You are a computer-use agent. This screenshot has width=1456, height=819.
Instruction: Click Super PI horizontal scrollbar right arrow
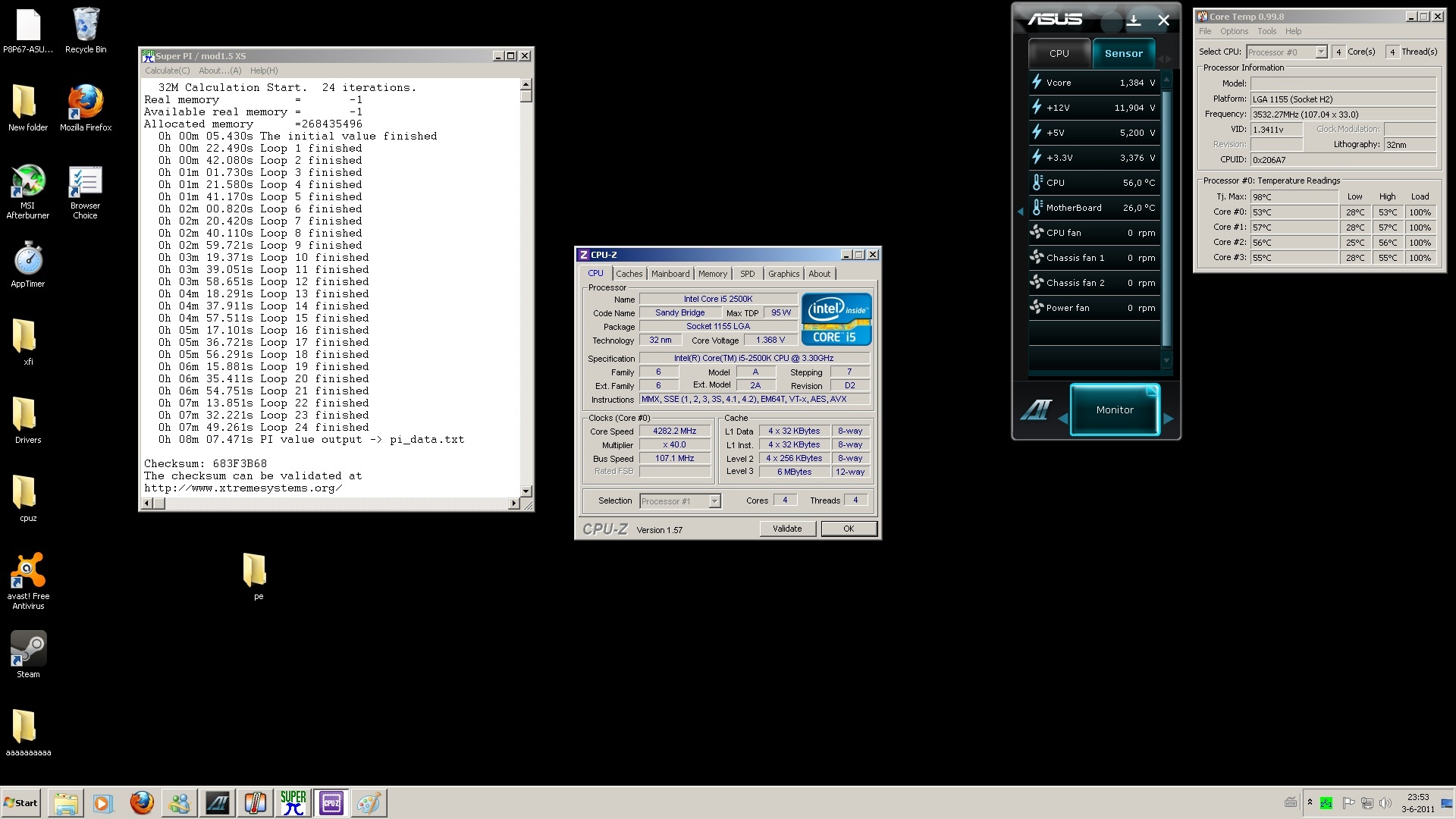click(x=513, y=504)
